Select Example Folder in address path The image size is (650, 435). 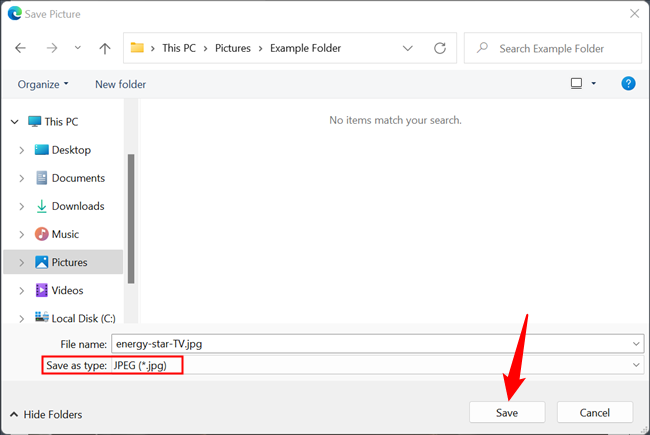[x=306, y=48]
